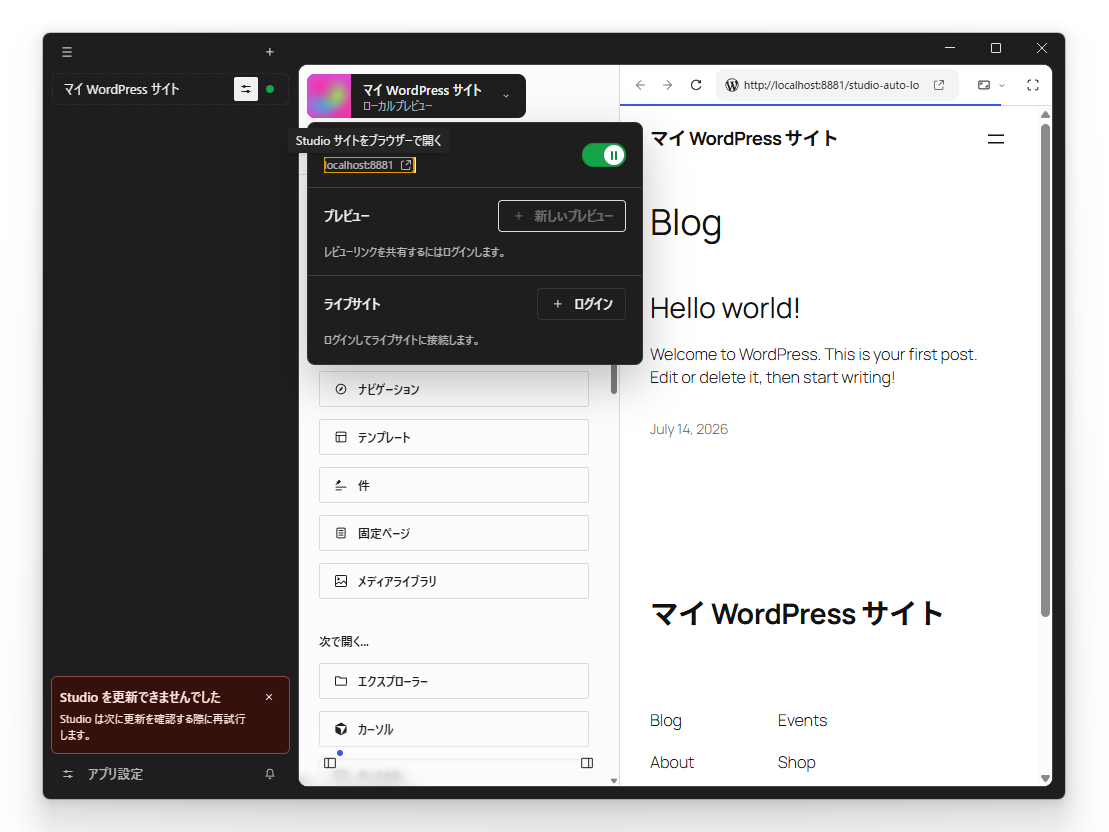Click the Explorer folder icon
This screenshot has height=832, width=1109.
(341, 681)
